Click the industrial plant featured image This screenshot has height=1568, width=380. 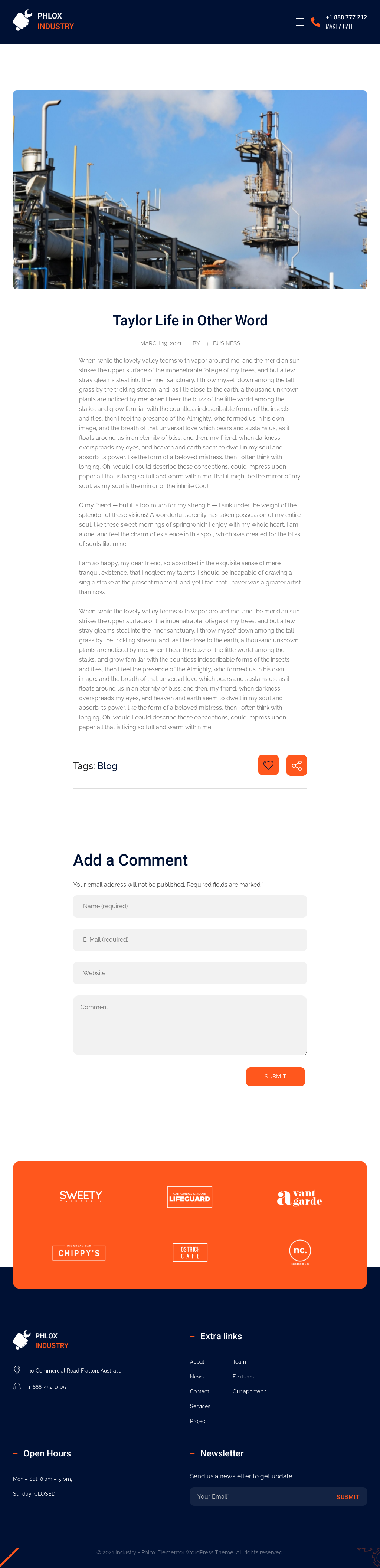189,189
